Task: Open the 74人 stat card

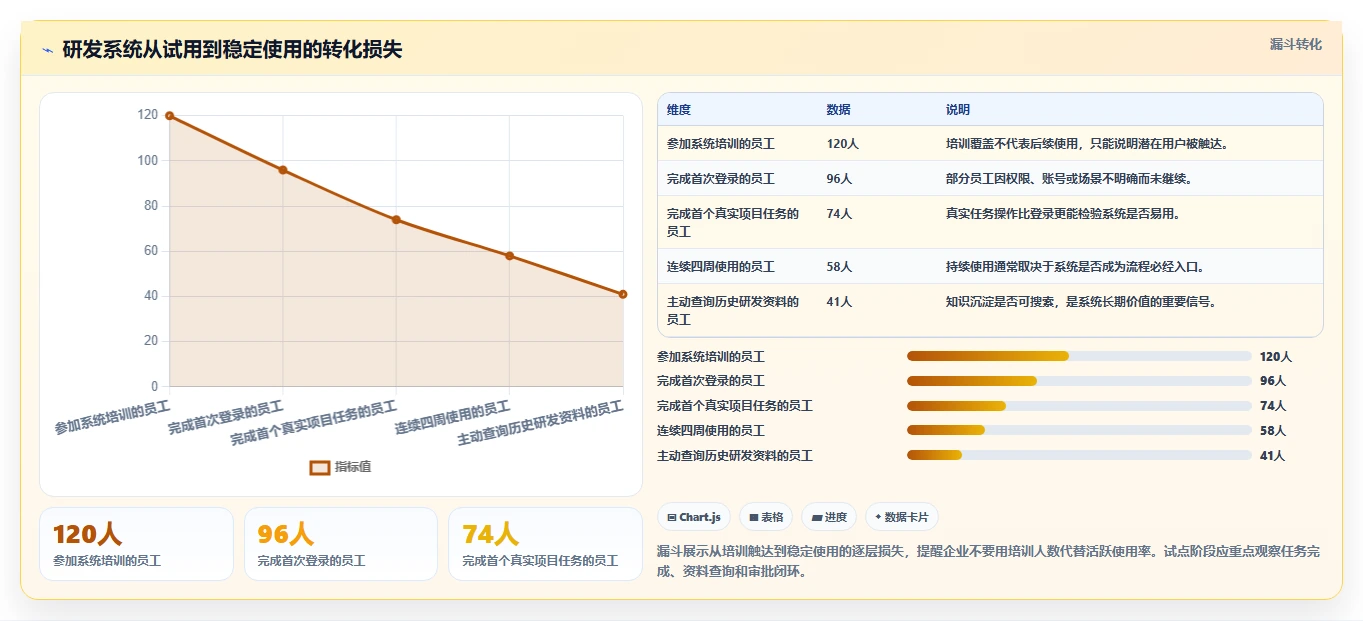Action: tap(545, 544)
